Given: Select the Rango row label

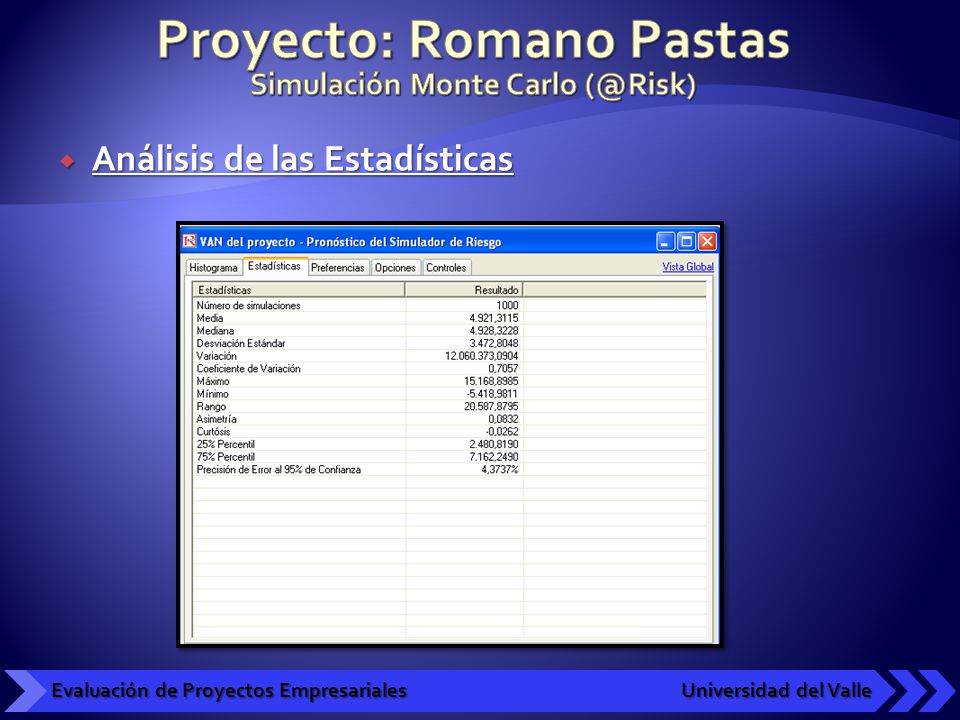Looking at the screenshot, I should (x=211, y=407).
